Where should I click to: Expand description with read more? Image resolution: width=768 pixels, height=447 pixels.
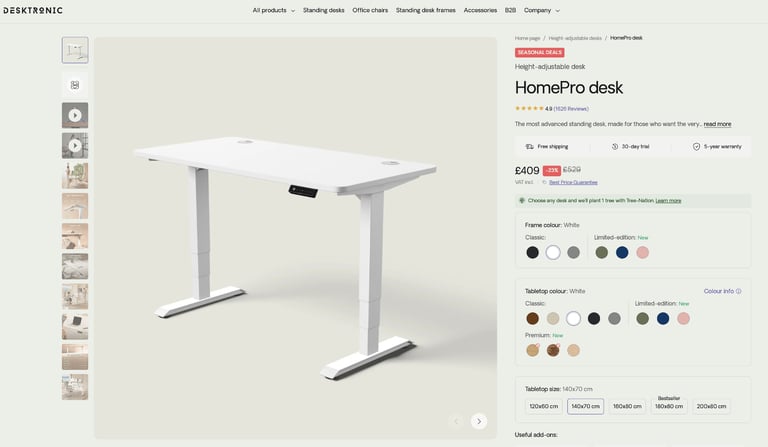coord(717,124)
